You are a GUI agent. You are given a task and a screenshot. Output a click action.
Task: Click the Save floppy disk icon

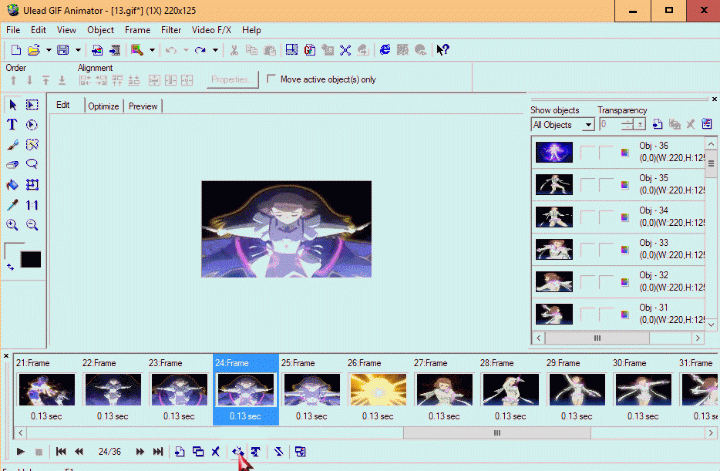[63, 50]
